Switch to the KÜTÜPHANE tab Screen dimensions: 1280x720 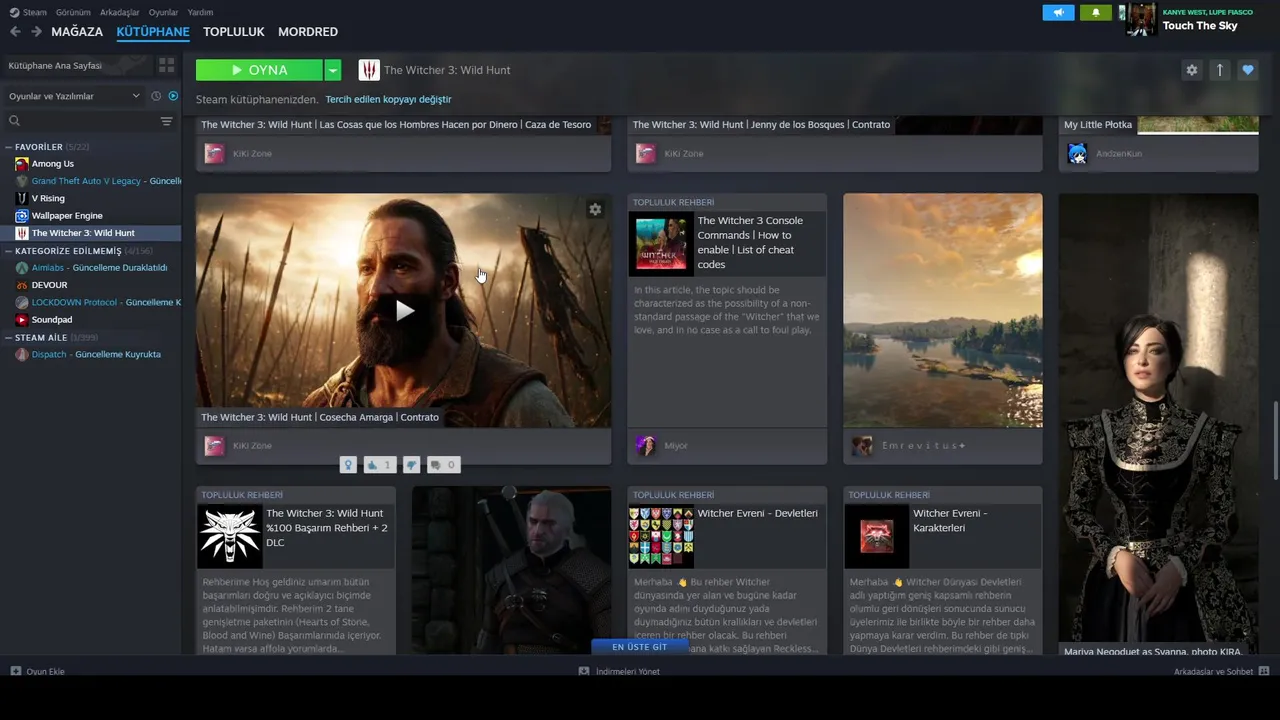coord(153,32)
